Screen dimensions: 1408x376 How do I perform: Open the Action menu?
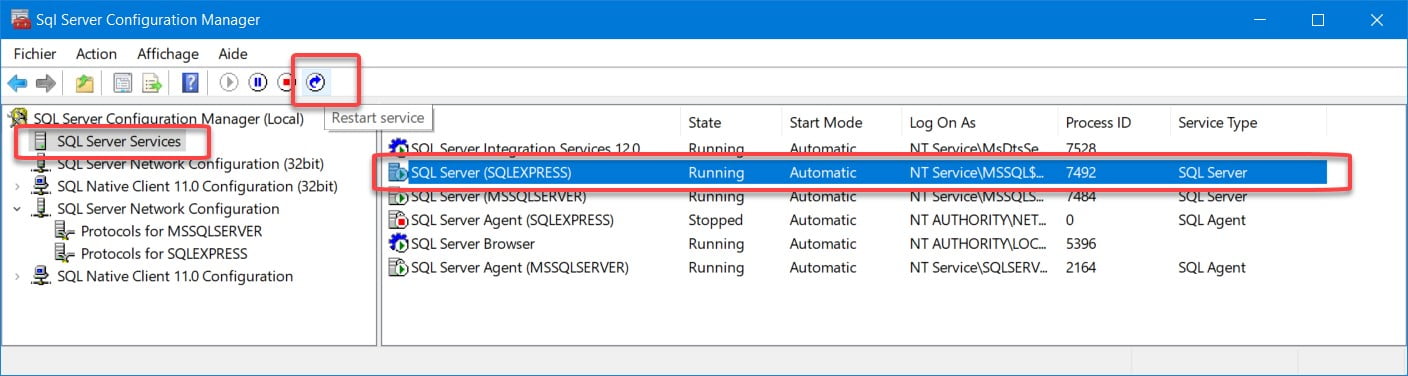(96, 54)
